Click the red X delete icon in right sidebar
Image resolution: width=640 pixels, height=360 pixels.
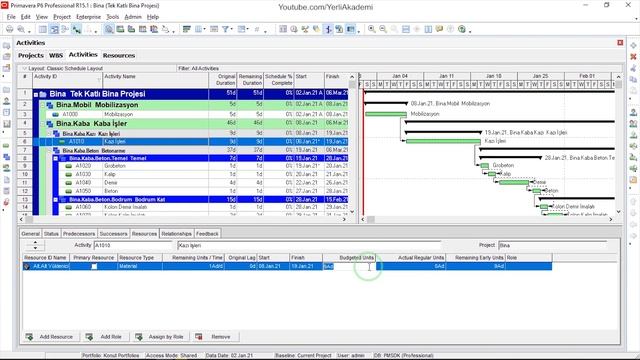[633, 56]
